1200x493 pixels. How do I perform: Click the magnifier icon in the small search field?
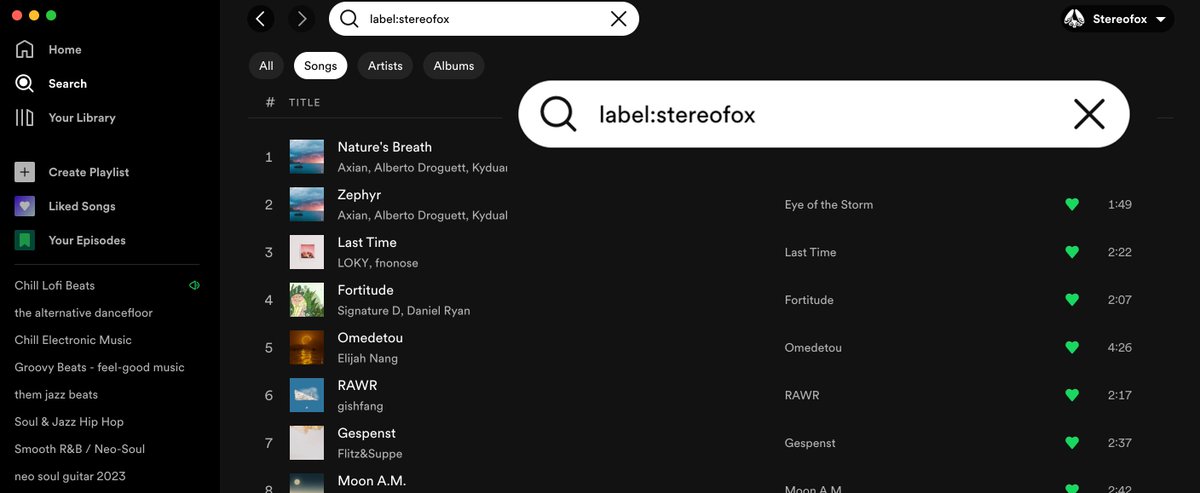[x=349, y=18]
